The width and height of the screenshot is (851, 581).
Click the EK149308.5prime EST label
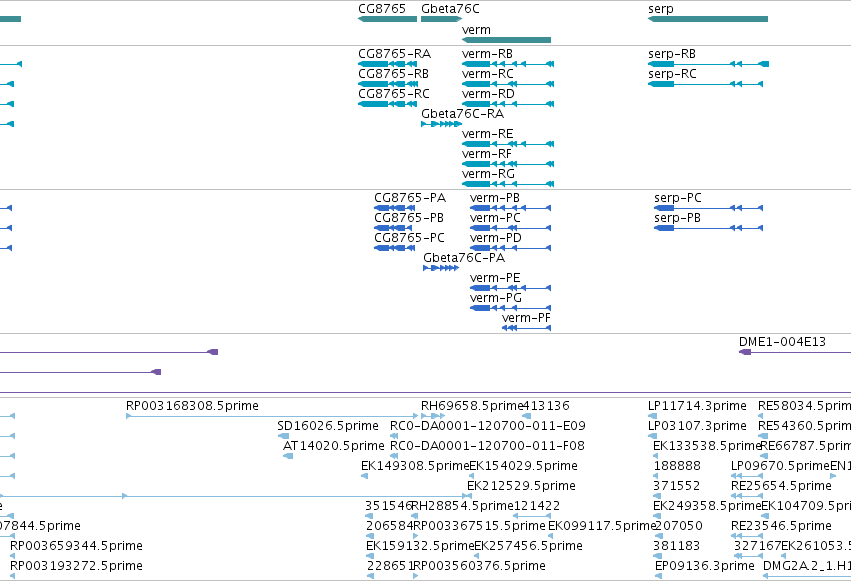coord(415,467)
